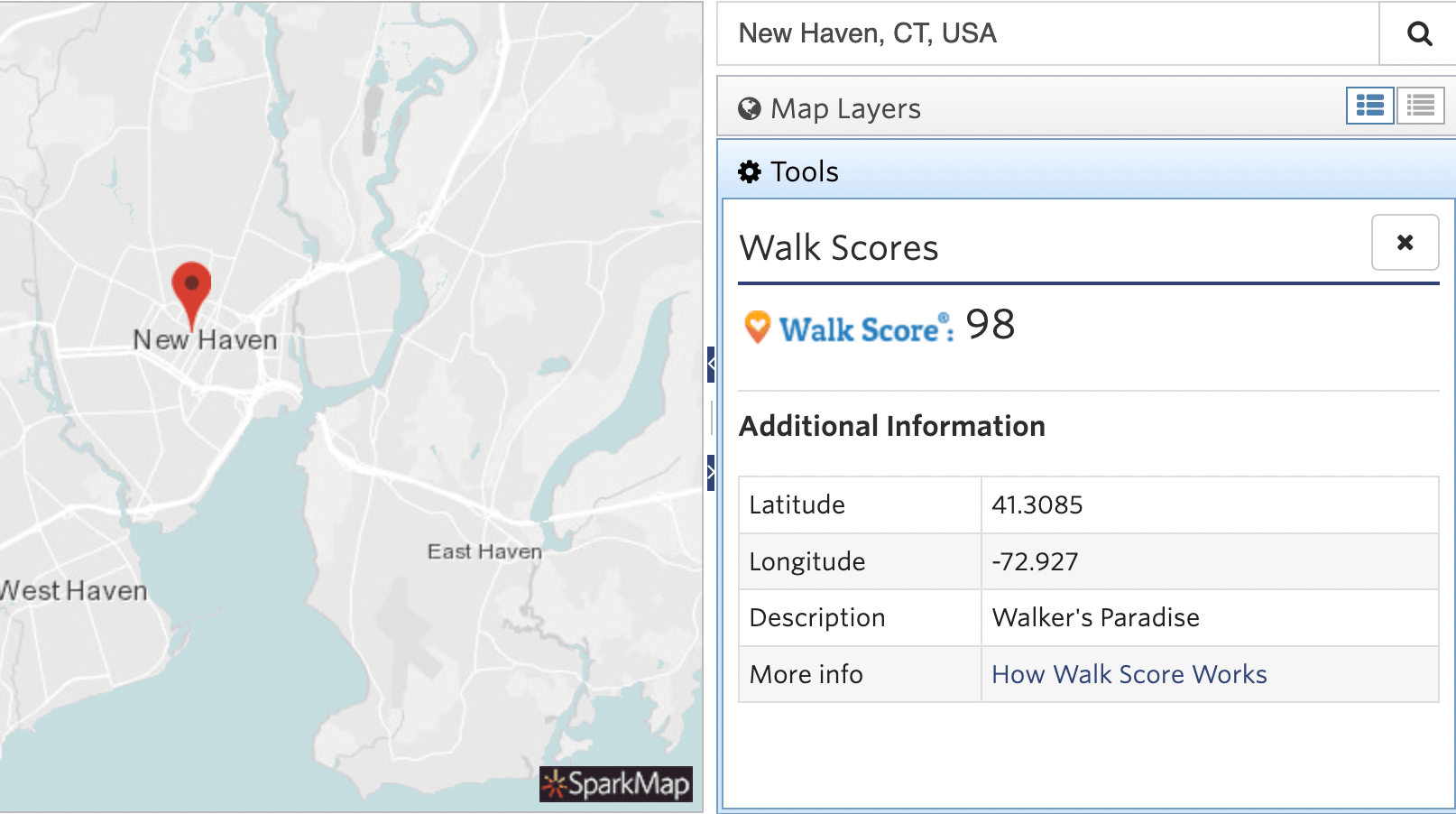Click the Latitude value 41.3085
The width and height of the screenshot is (1456, 814).
(x=1038, y=504)
